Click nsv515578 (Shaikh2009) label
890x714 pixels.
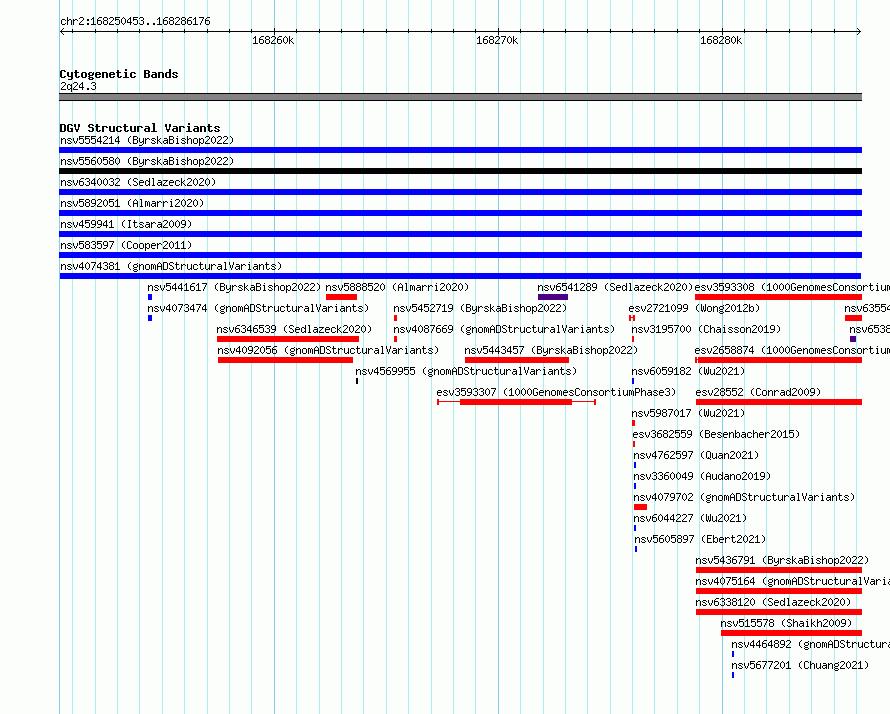pyautogui.click(x=786, y=623)
